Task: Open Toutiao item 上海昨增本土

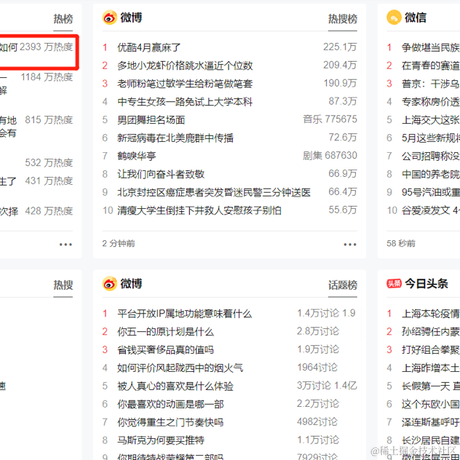Action: pos(431,368)
